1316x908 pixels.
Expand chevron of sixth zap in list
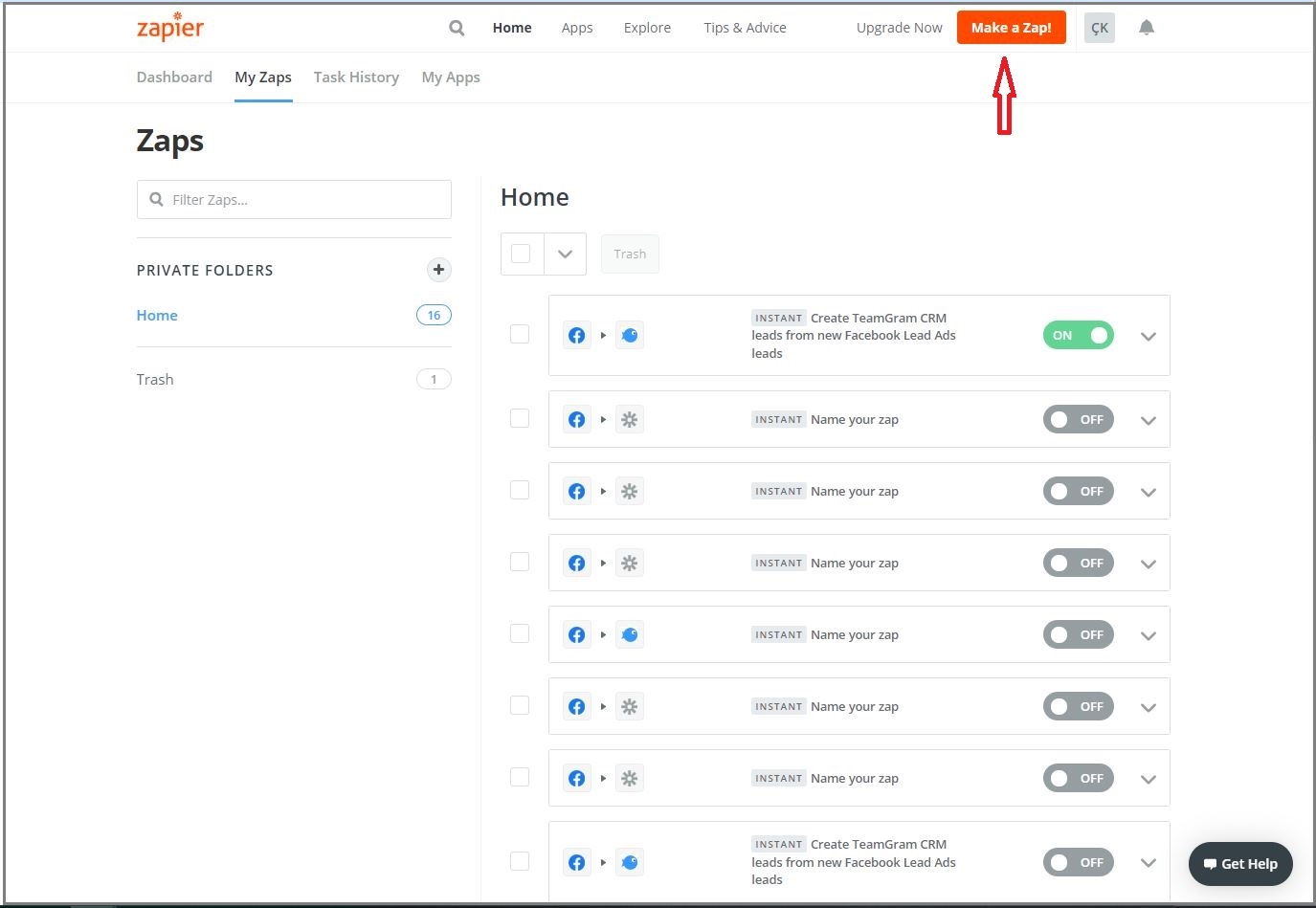pyautogui.click(x=1149, y=707)
